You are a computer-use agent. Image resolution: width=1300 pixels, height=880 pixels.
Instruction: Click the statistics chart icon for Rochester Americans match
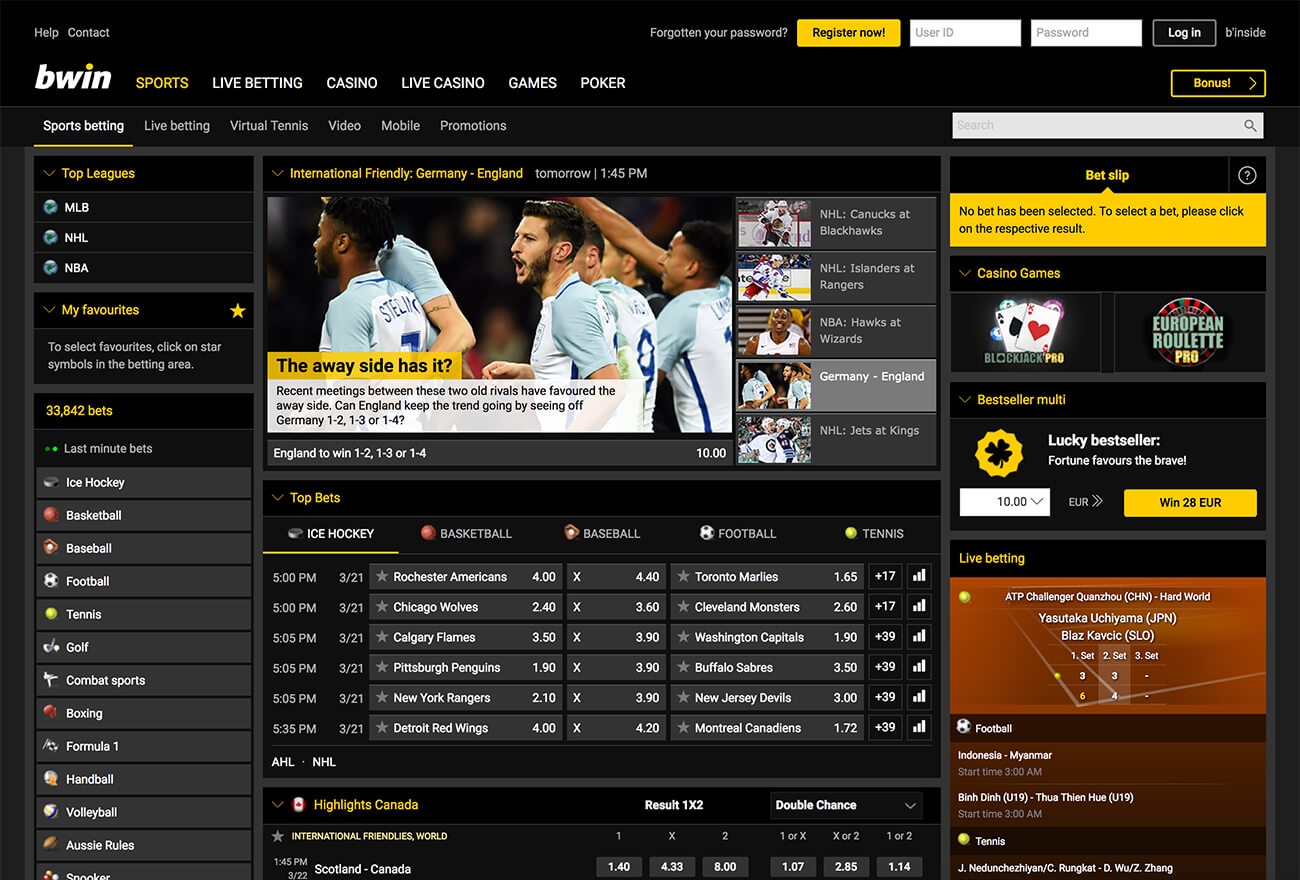pos(918,576)
